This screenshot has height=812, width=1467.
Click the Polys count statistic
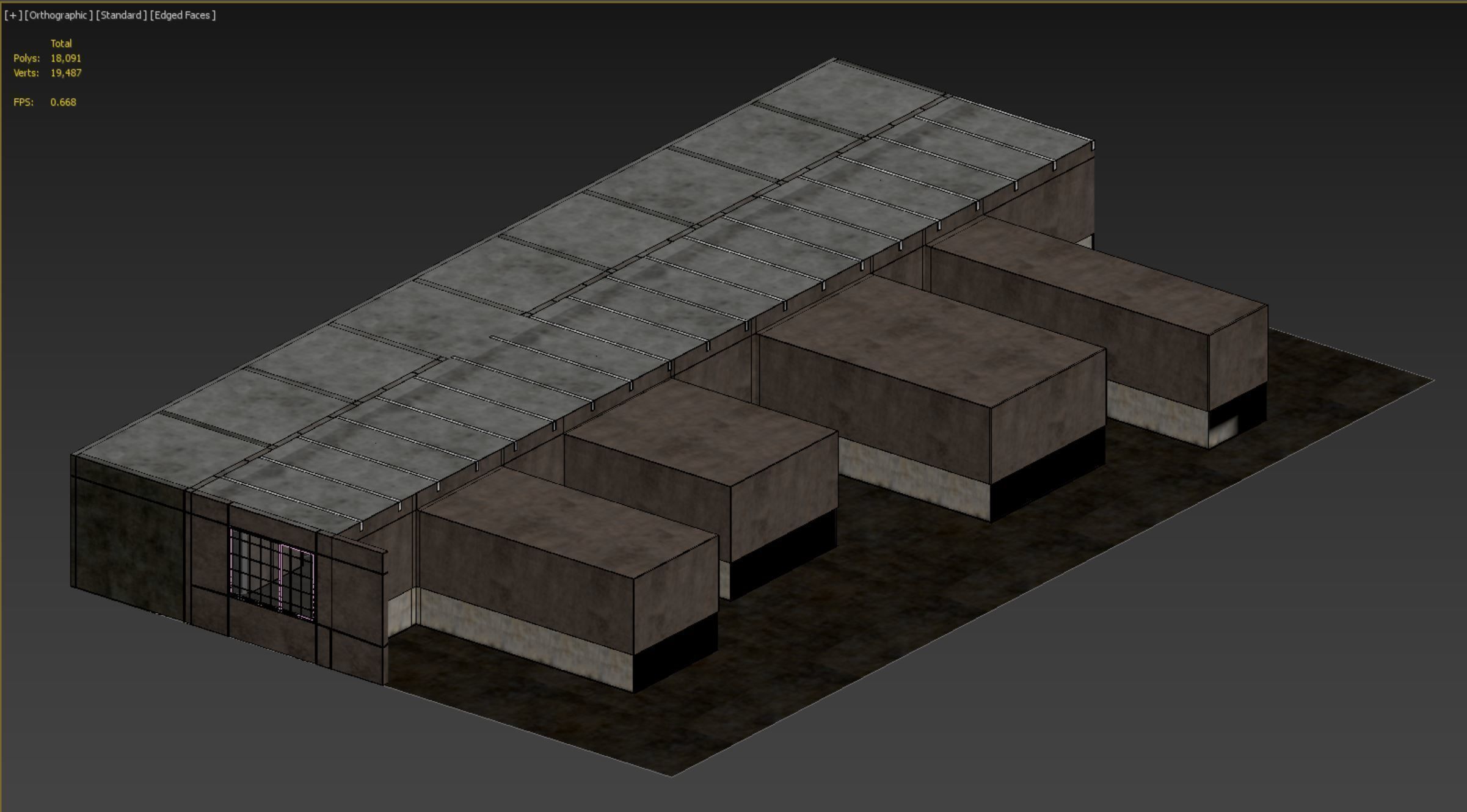pyautogui.click(x=65, y=58)
